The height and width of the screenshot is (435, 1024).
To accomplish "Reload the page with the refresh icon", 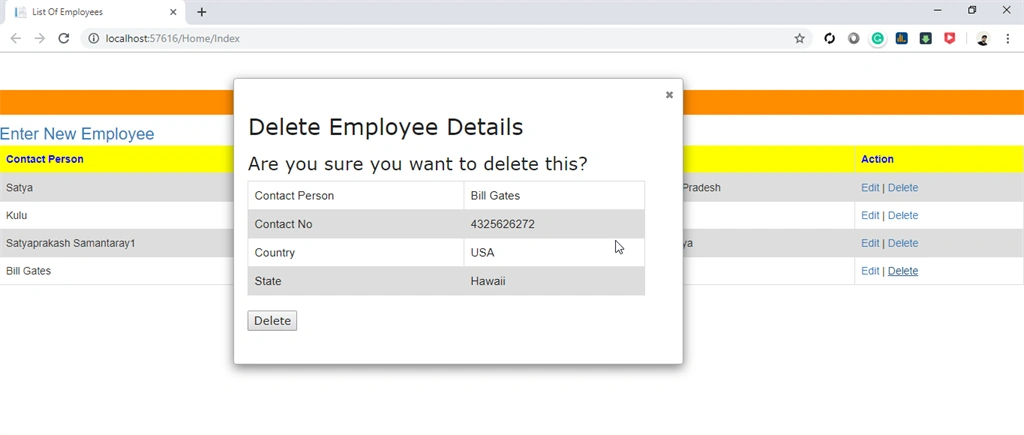I will coord(63,39).
